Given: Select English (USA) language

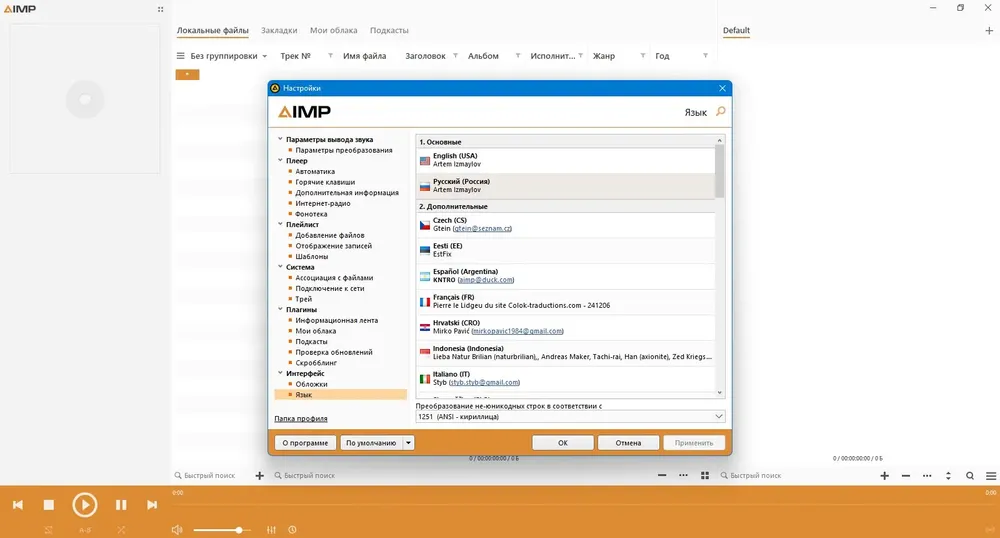Looking at the screenshot, I should click(566, 160).
